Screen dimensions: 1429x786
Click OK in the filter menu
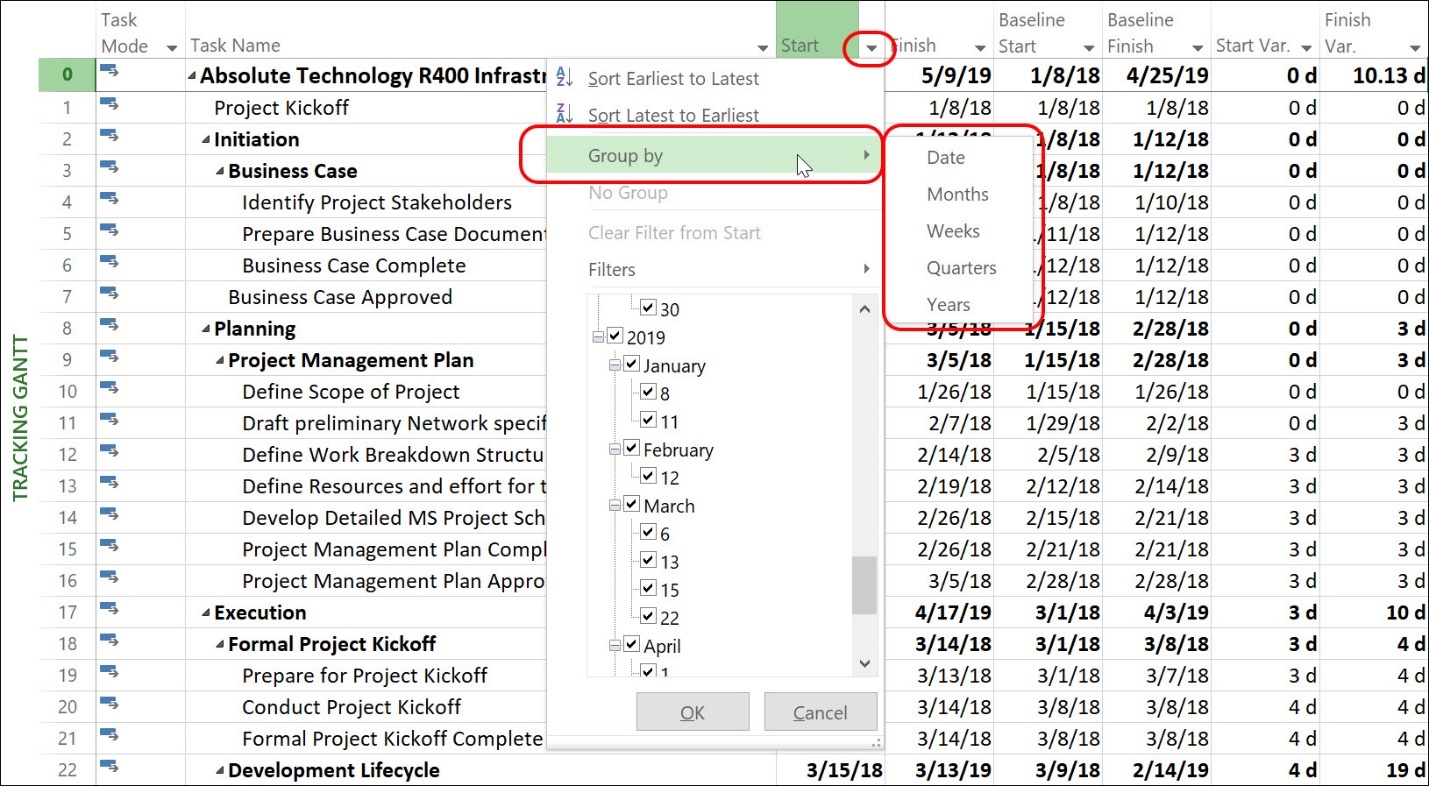692,712
